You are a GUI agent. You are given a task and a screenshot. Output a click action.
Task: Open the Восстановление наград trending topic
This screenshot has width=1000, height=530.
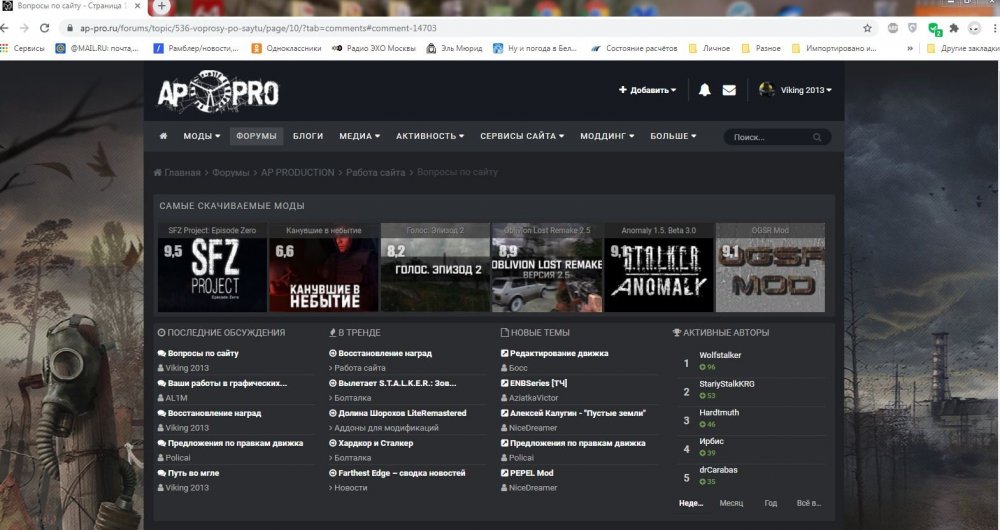click(384, 353)
